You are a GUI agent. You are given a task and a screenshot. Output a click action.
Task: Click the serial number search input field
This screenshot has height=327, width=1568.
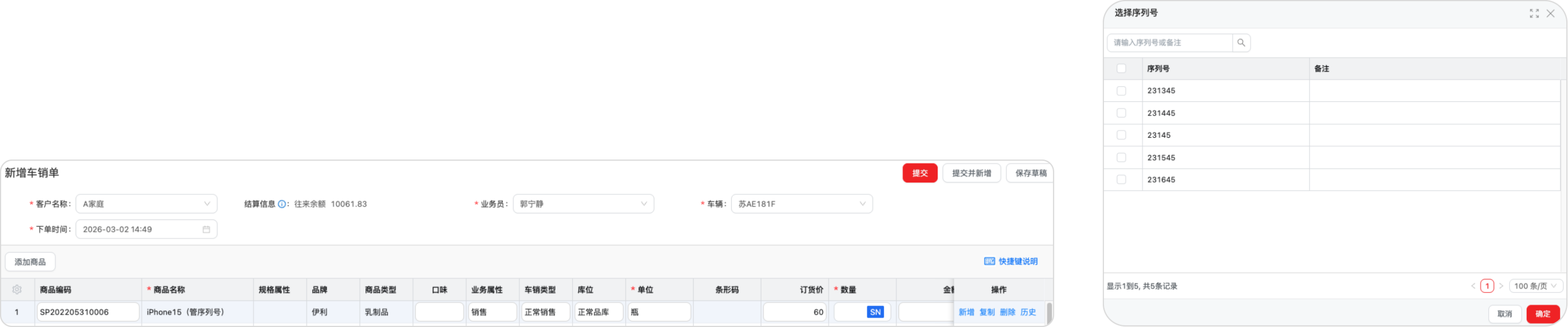[1170, 43]
